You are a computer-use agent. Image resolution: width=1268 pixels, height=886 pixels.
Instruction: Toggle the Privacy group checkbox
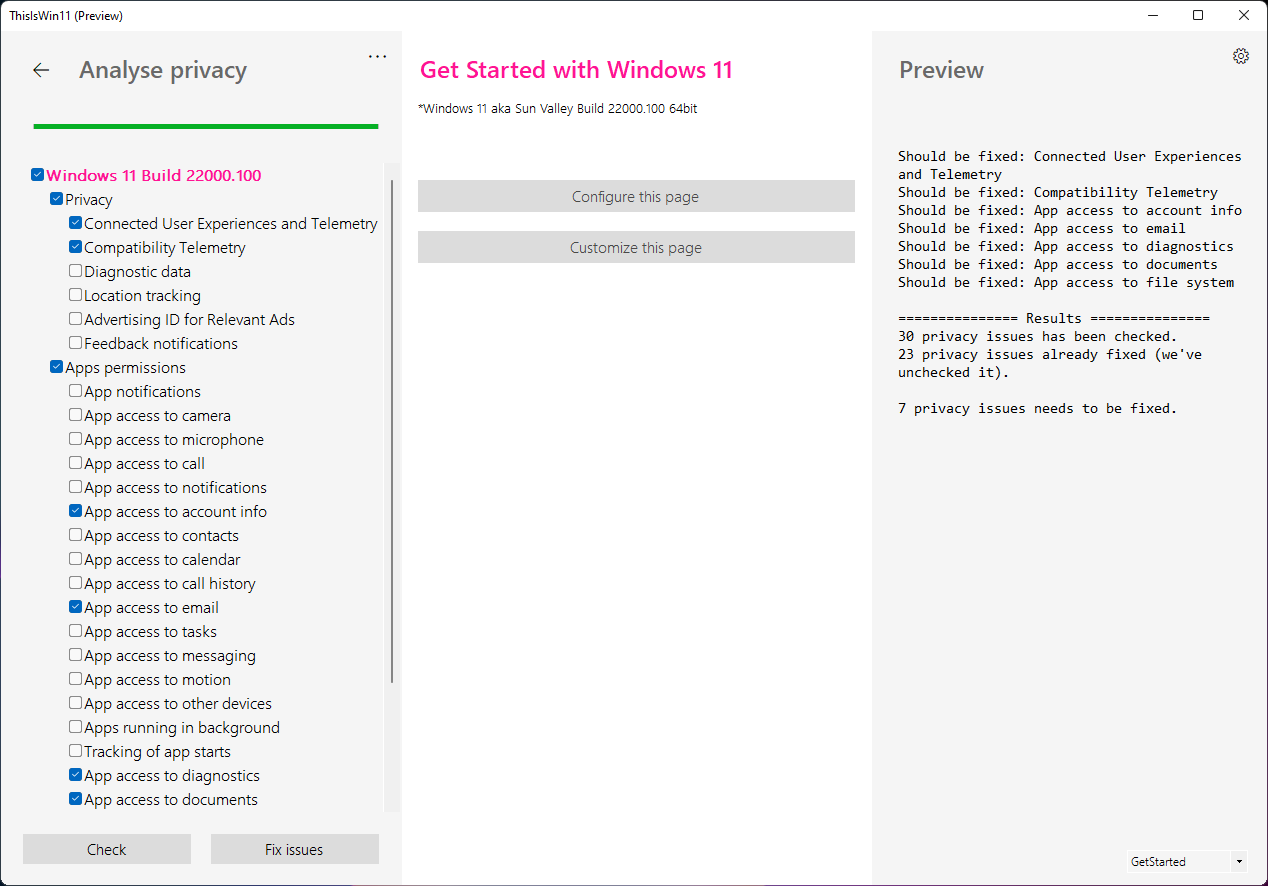click(57, 199)
